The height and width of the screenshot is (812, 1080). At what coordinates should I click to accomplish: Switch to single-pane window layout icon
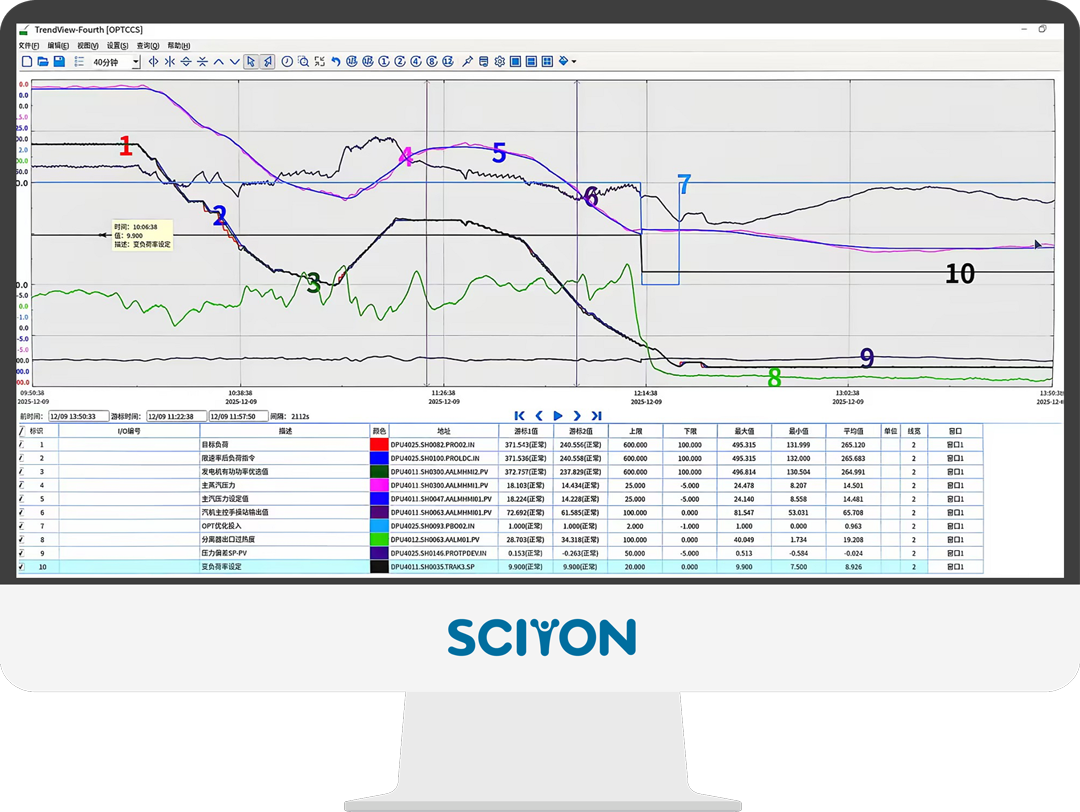(x=515, y=61)
